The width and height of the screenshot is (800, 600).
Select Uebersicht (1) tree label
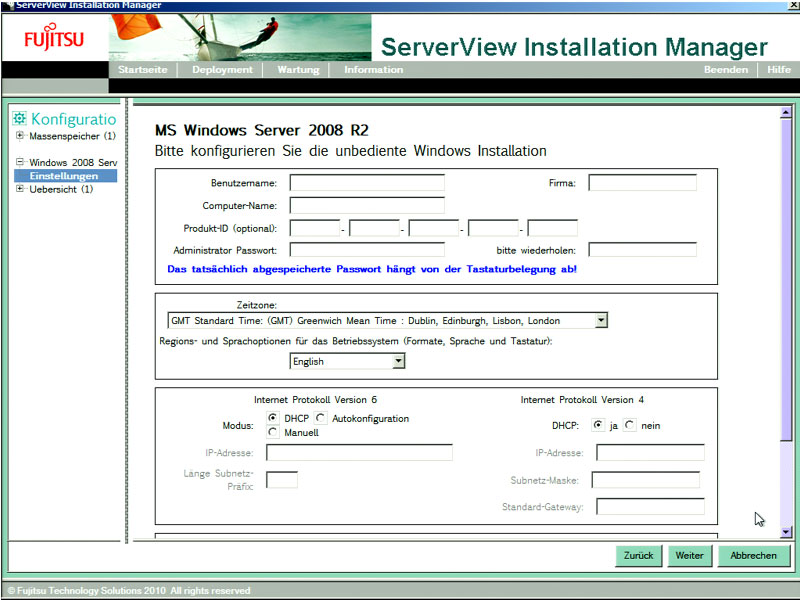61,189
